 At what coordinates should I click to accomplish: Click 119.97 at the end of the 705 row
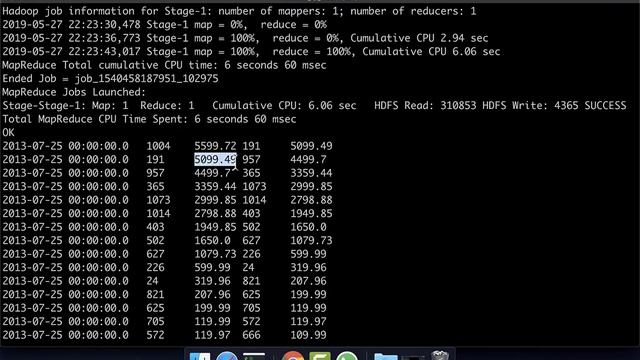tap(308, 321)
